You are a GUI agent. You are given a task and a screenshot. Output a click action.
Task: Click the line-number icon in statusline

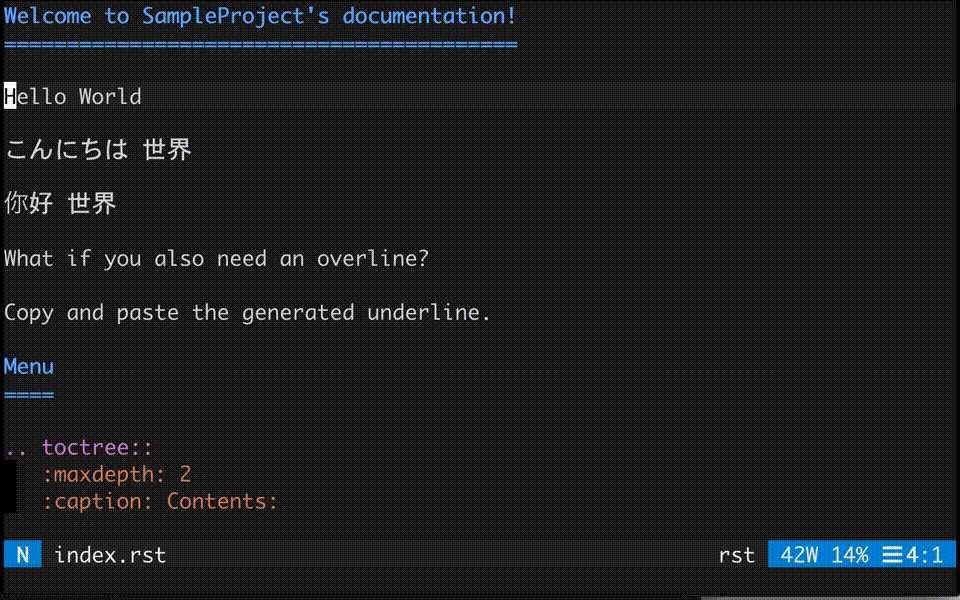click(x=892, y=555)
